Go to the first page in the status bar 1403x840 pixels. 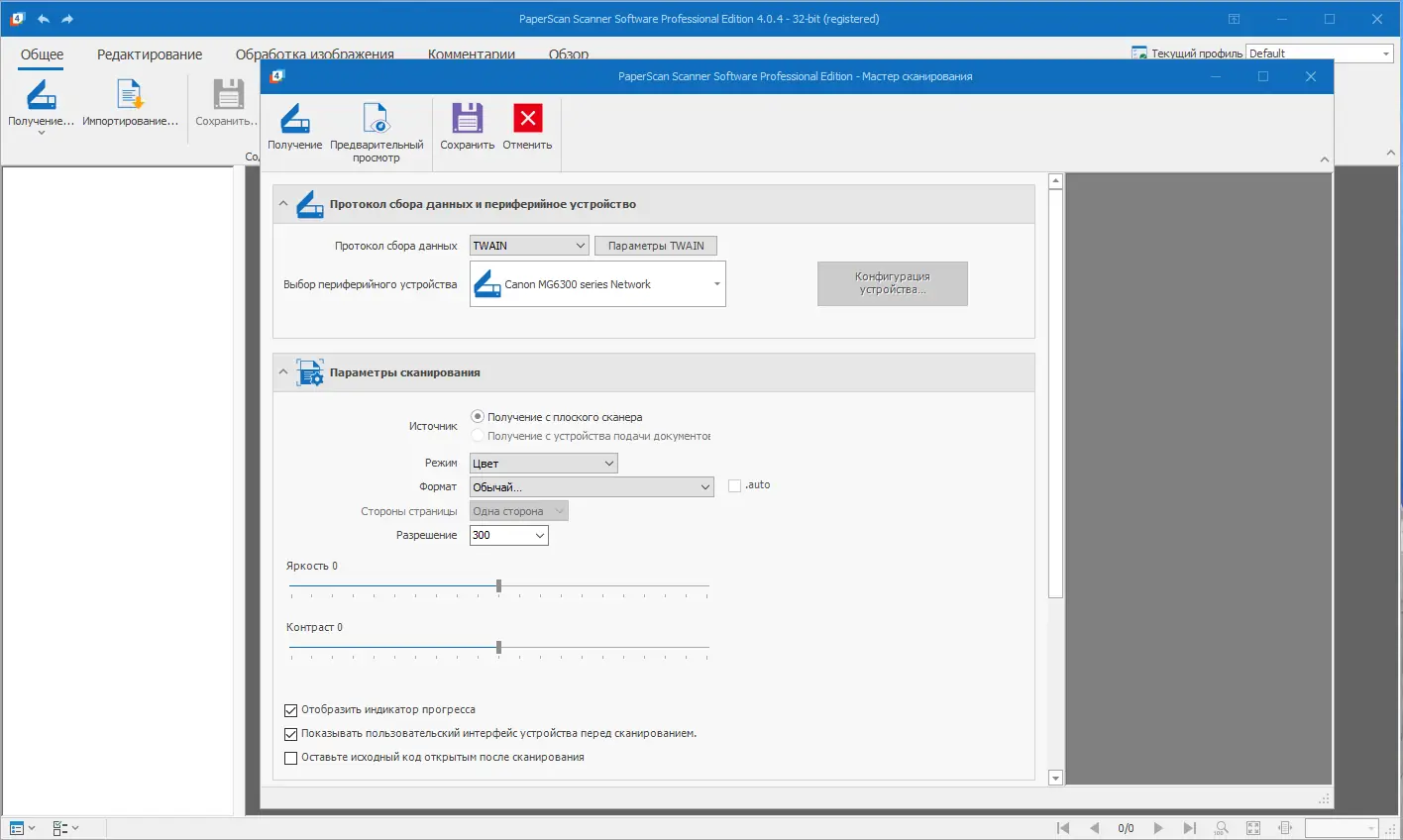(1063, 828)
